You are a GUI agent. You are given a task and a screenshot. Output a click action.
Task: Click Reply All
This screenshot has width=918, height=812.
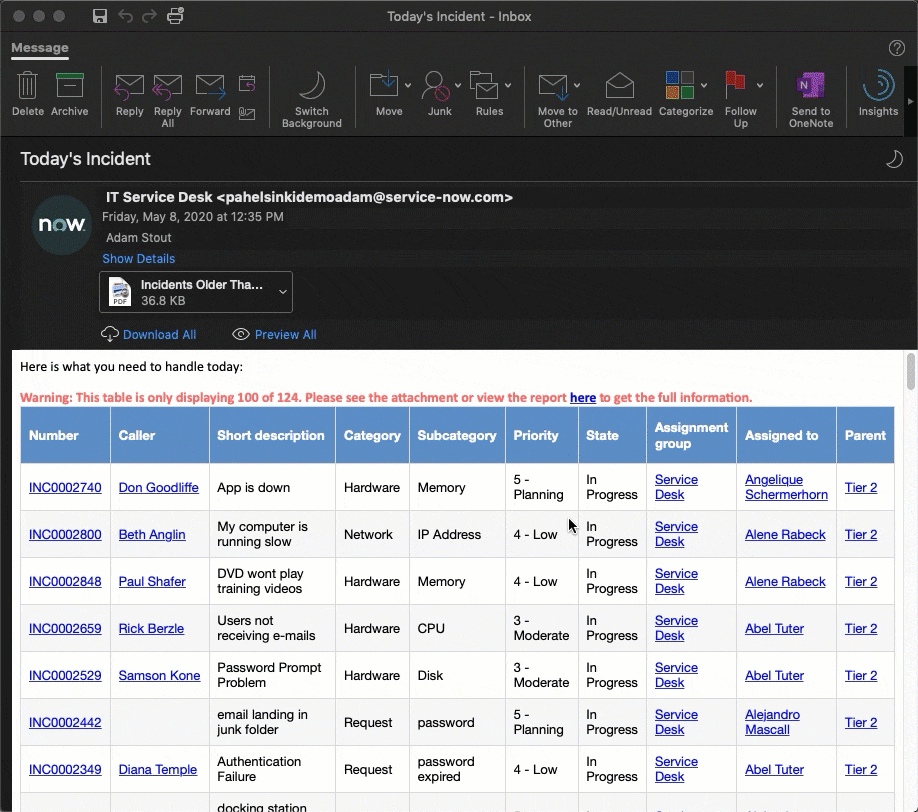point(166,95)
